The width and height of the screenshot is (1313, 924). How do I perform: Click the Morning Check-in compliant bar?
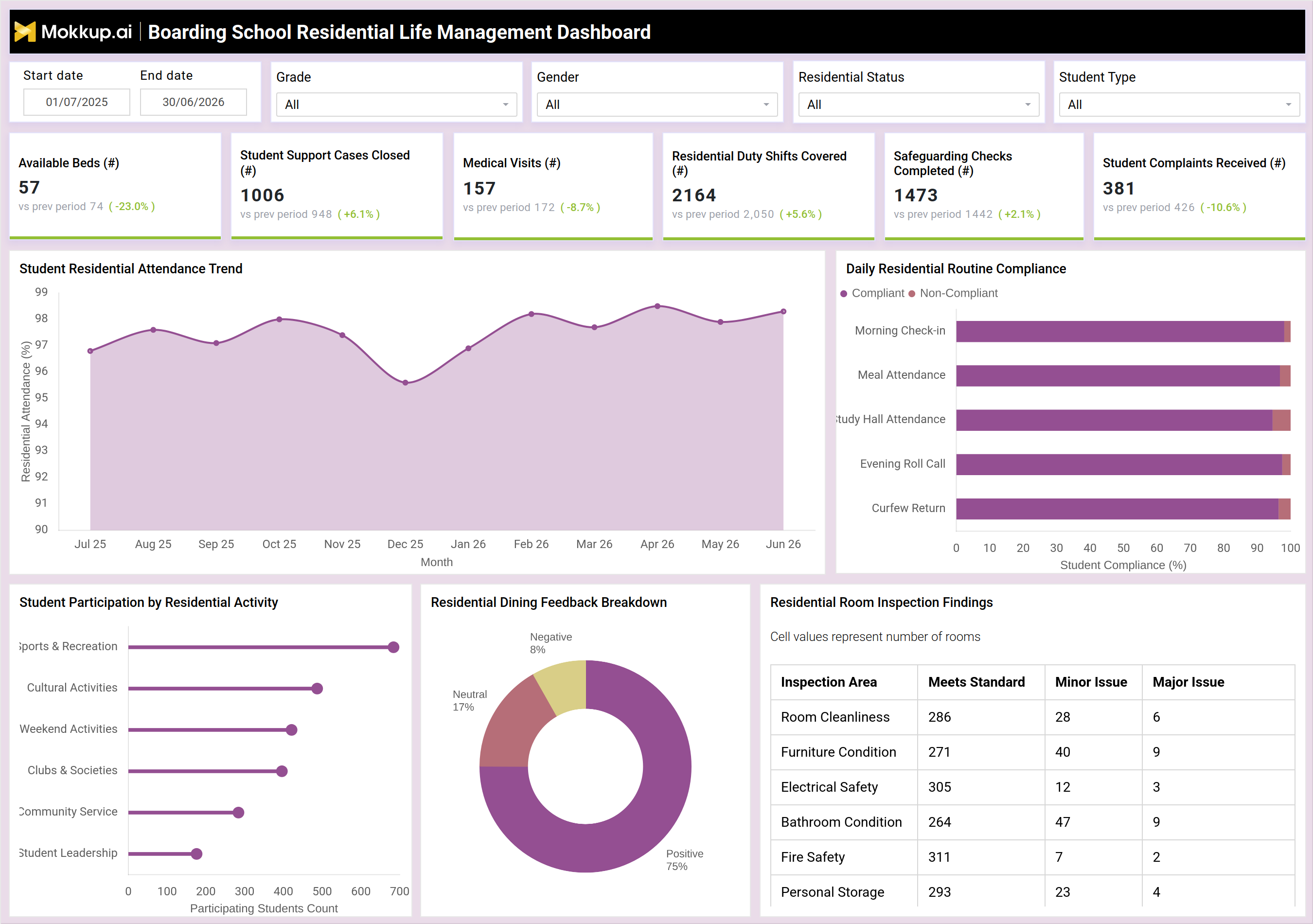coord(1120,332)
